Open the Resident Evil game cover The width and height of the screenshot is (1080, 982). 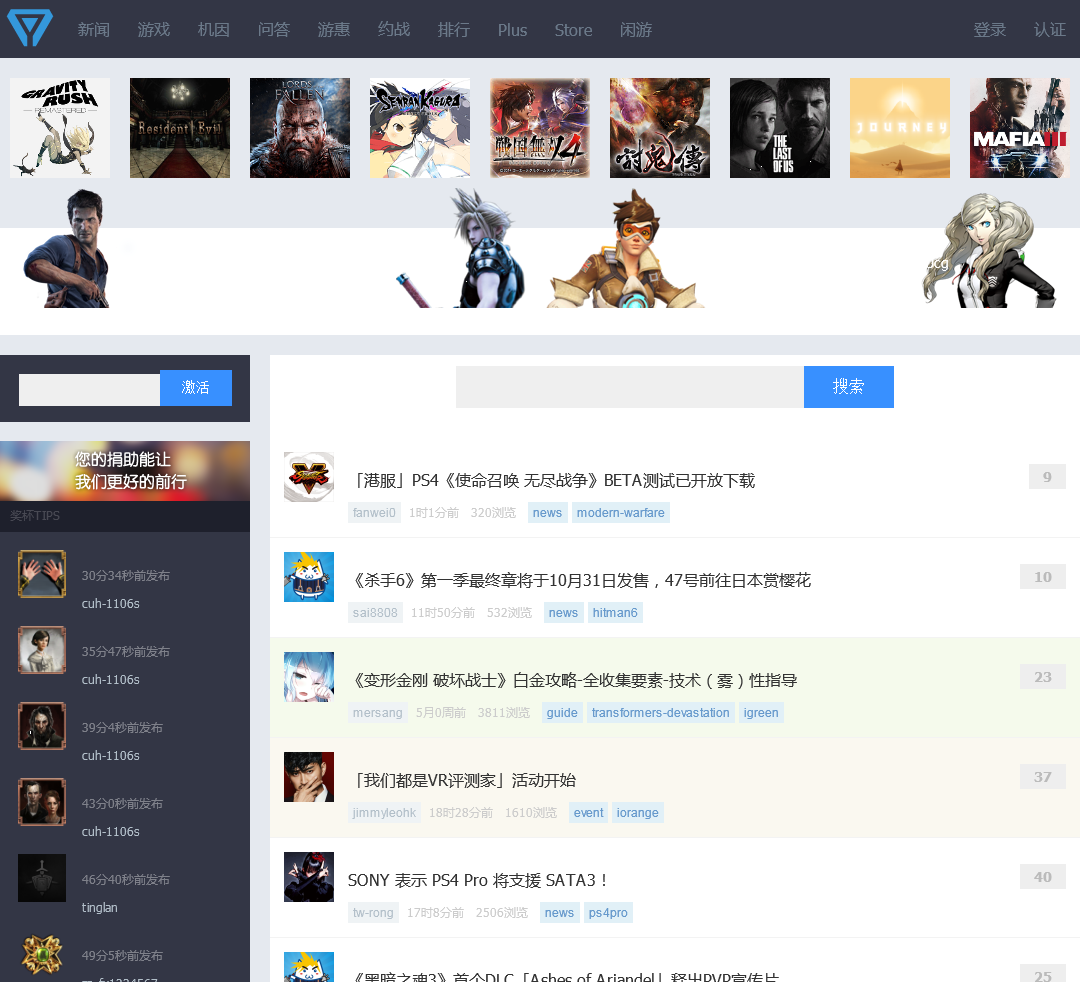pos(180,128)
